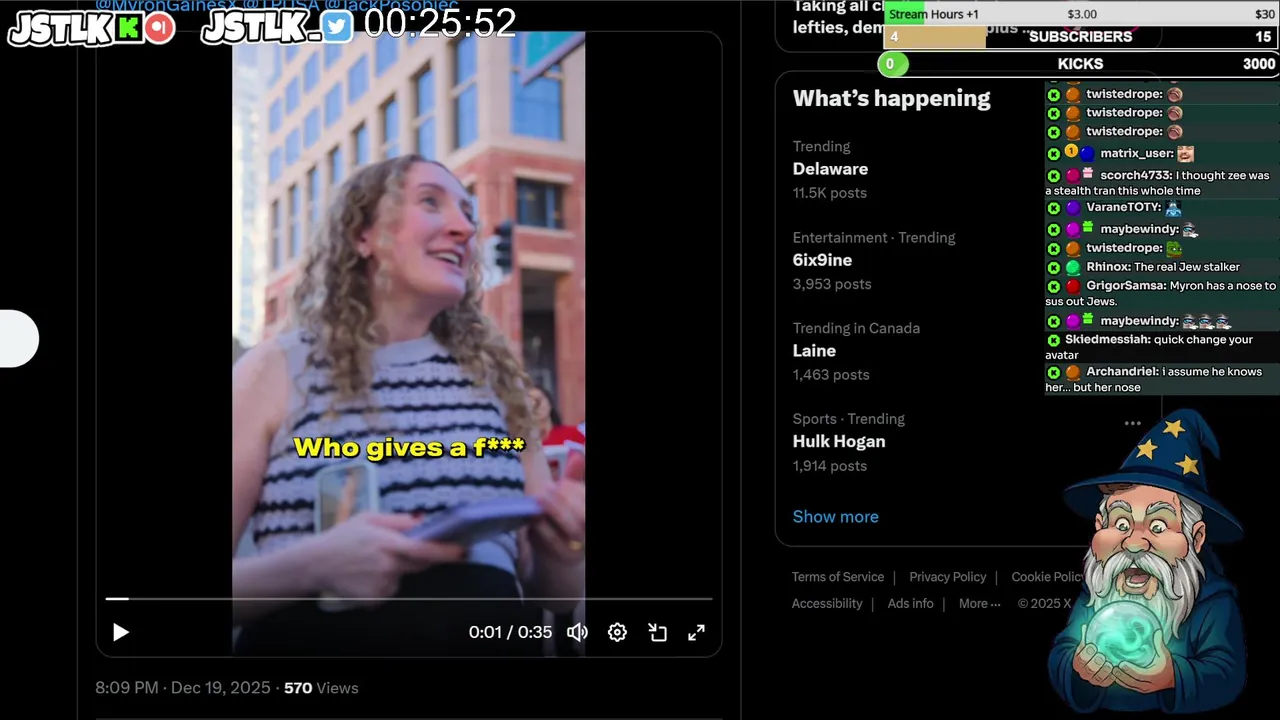Click the VaraneTOTY chat username
The image size is (1280, 720).
tap(1123, 207)
